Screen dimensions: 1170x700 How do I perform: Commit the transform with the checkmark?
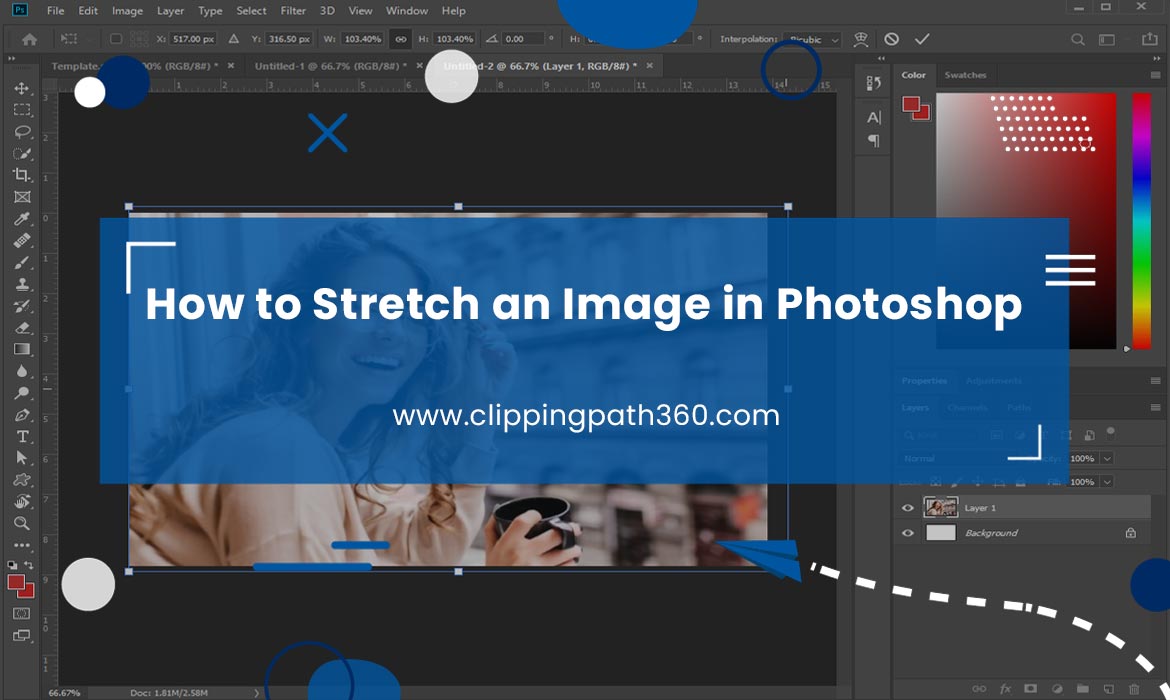coord(922,39)
